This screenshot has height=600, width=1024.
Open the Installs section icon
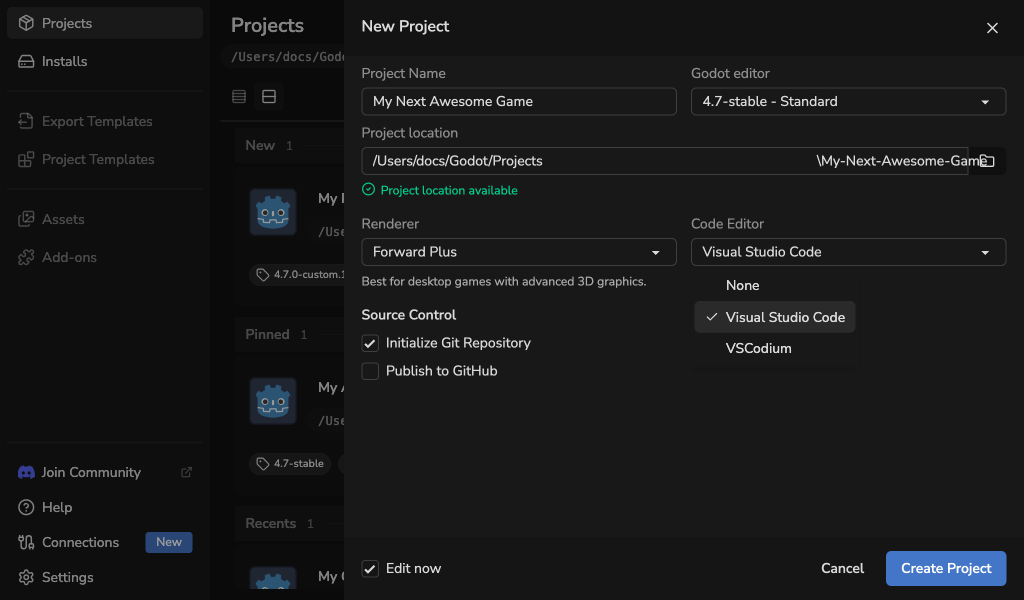(26, 61)
